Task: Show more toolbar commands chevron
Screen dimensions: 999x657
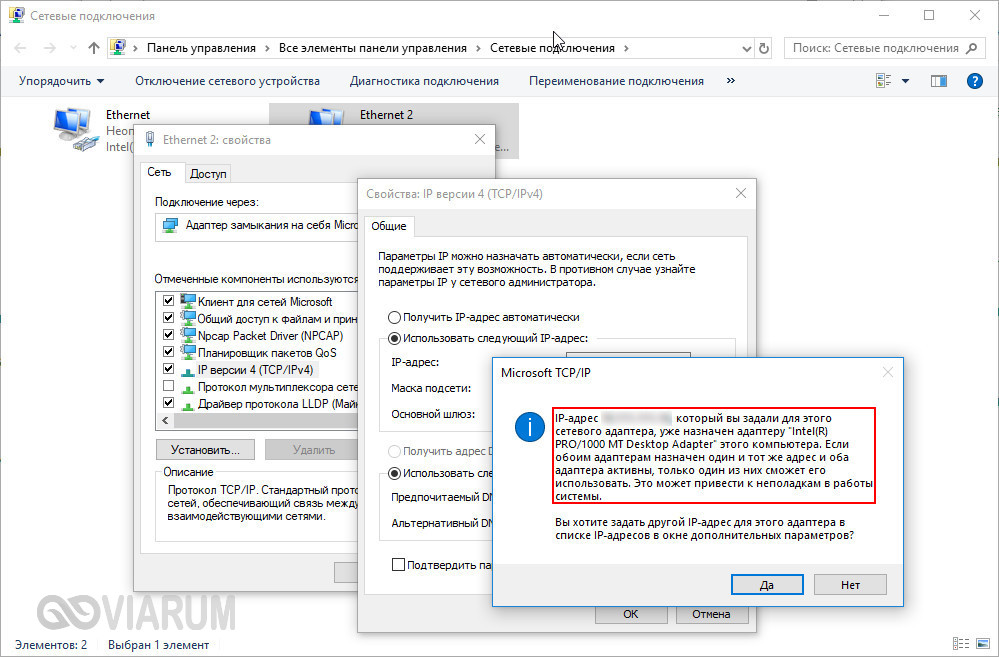Action: [731, 81]
